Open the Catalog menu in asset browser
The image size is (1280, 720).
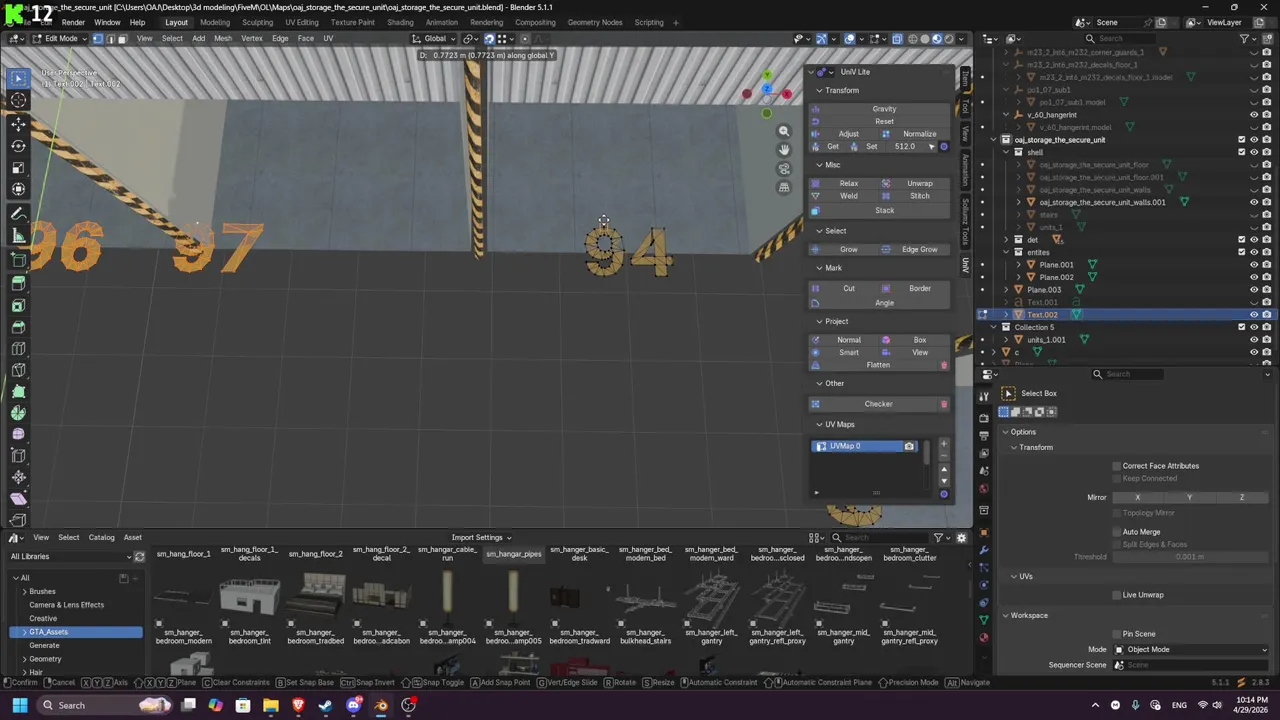click(101, 537)
